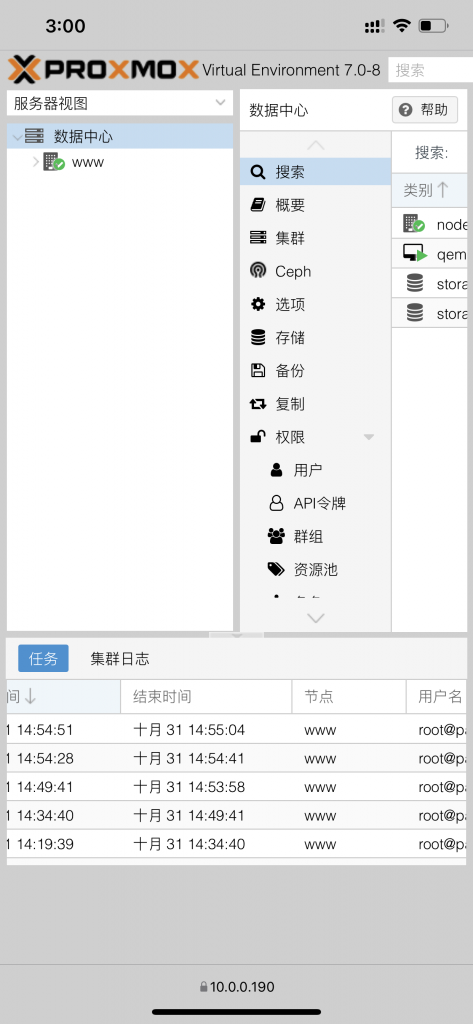
Task: Open the 概要 summary book icon
Action: [x=258, y=205]
